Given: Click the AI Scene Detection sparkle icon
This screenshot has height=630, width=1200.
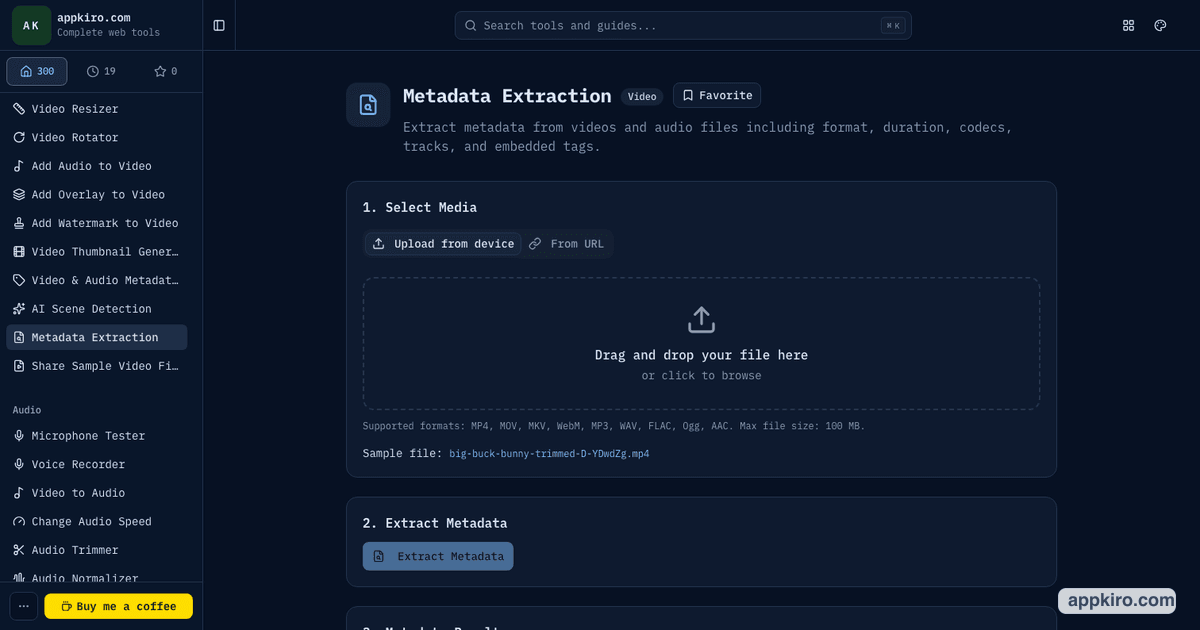Looking at the screenshot, I should tap(19, 309).
